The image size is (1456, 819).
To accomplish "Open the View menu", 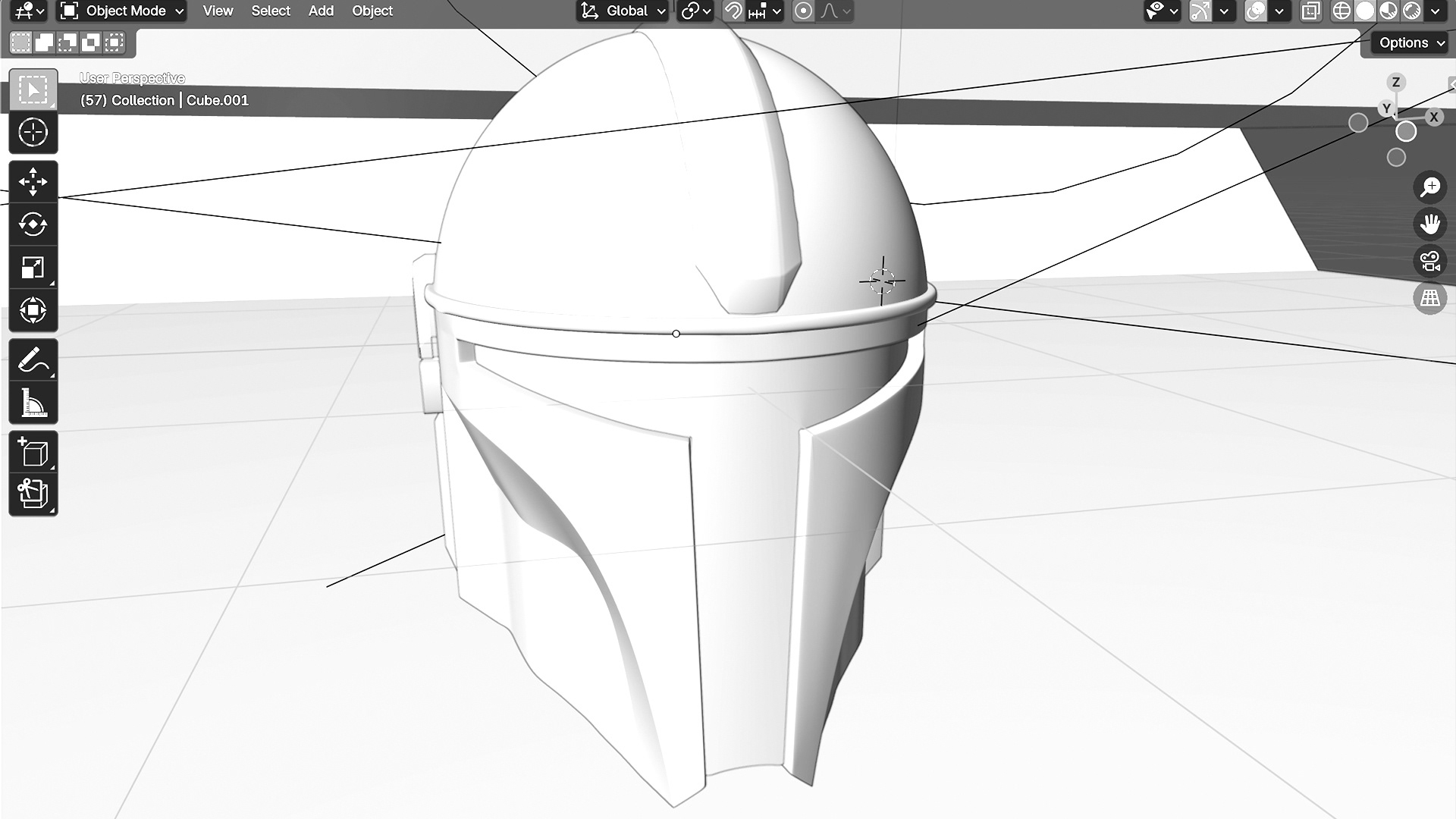I will coord(218,11).
